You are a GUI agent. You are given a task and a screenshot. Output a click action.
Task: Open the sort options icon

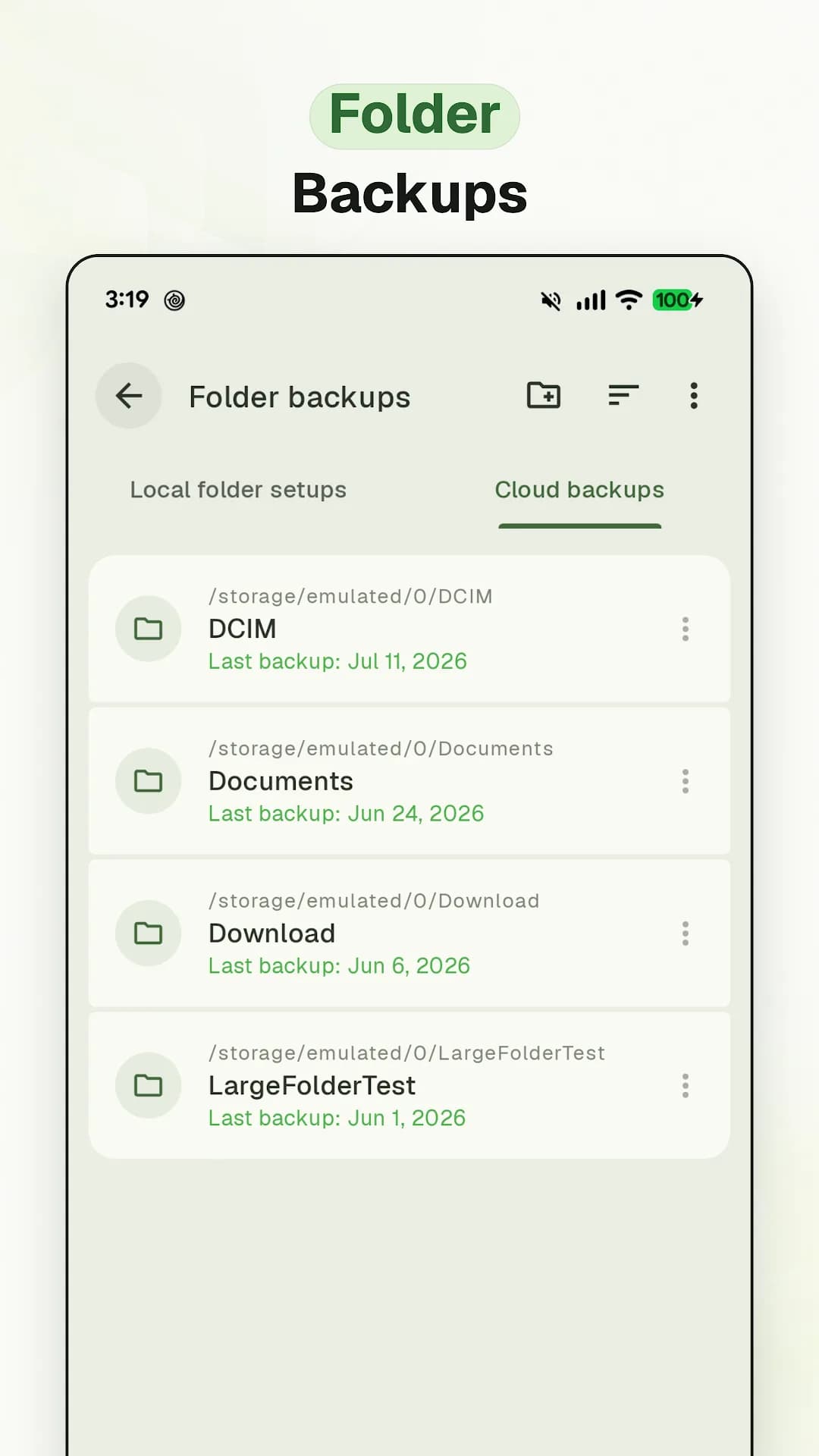[x=623, y=396]
